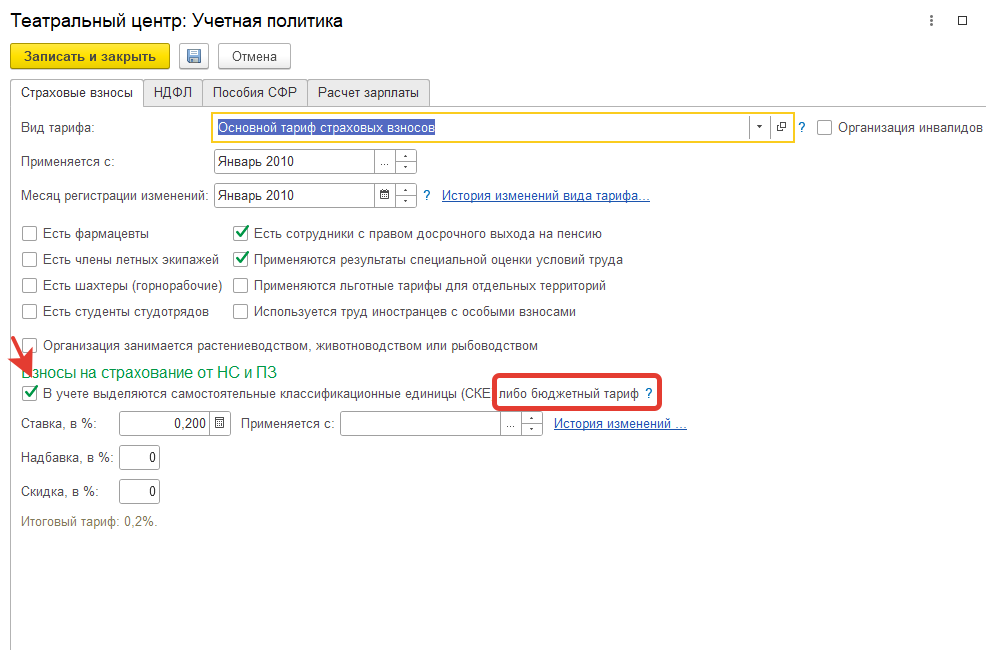The width and height of the screenshot is (986, 650).
Task: Open the Расчет зарплаты tab
Action: point(369,93)
